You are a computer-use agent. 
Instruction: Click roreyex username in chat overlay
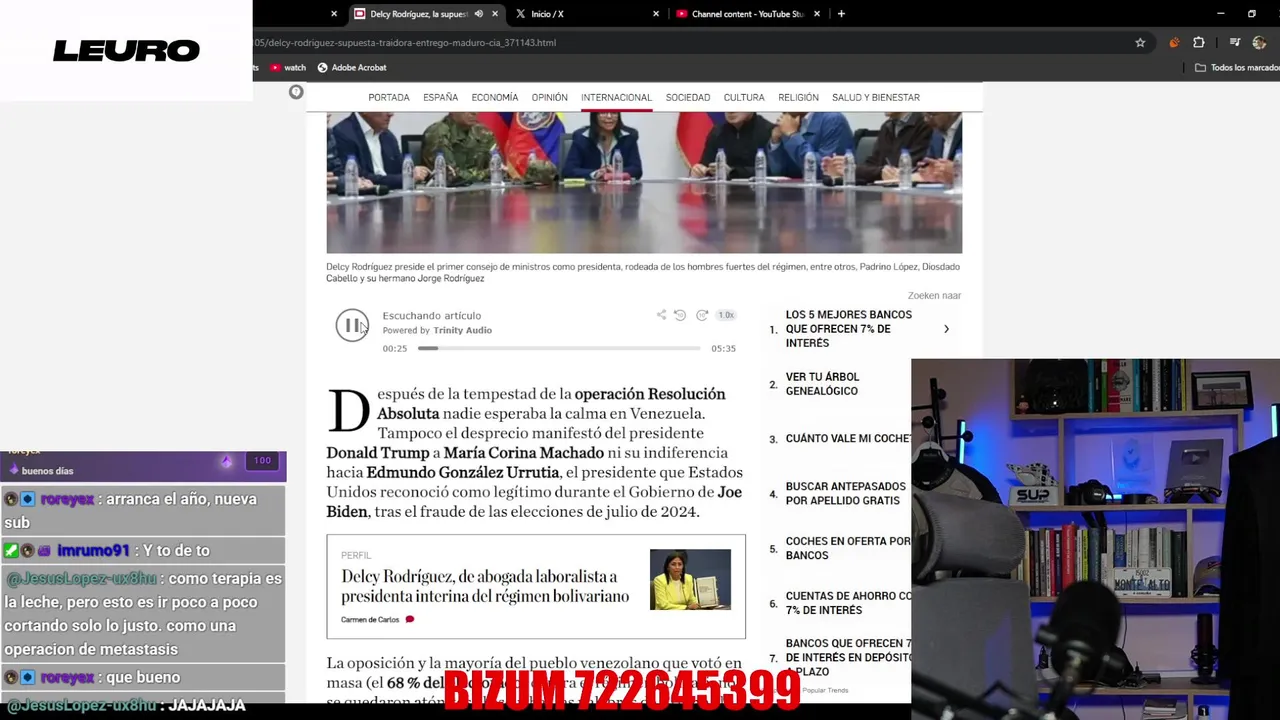(x=67, y=499)
